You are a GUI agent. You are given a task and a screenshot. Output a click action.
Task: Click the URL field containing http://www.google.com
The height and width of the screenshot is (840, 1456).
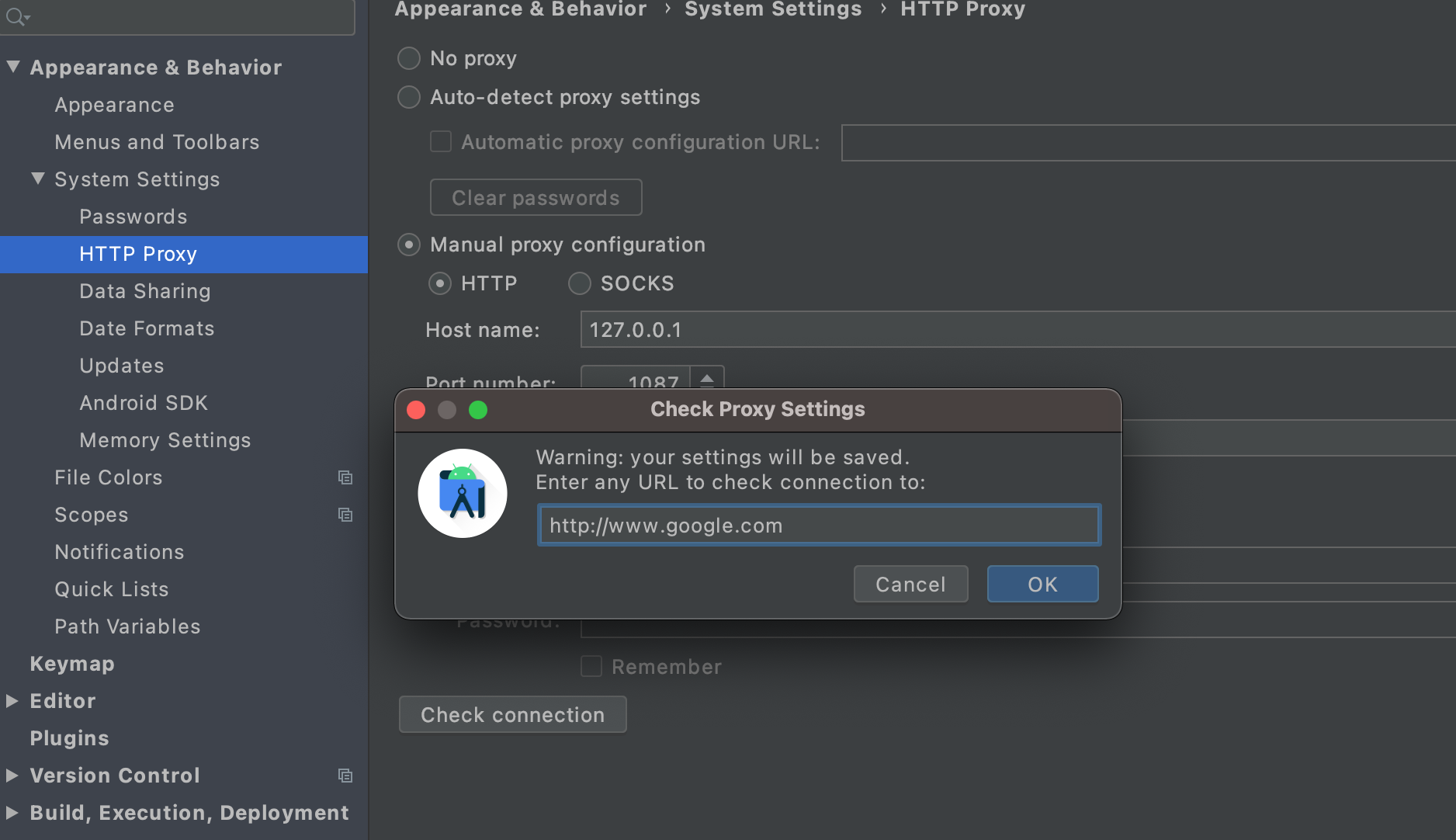[x=819, y=526]
